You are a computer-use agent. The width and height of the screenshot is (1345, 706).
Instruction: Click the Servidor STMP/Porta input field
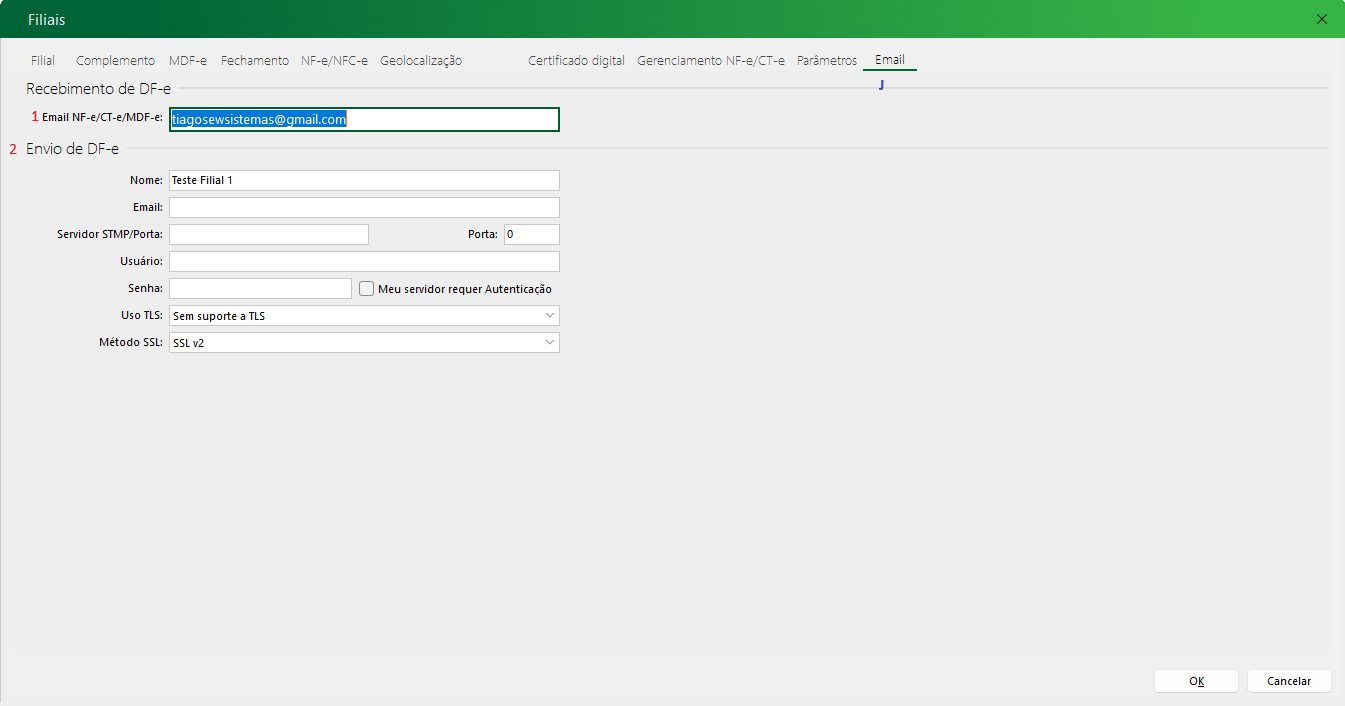269,235
